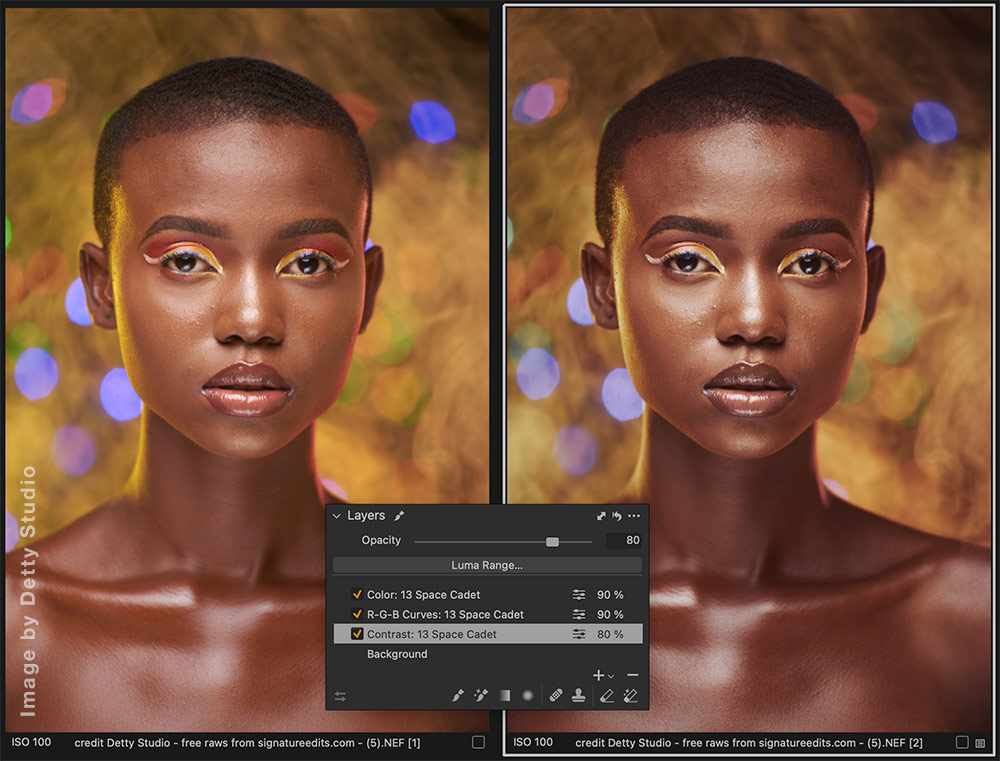
Task: Select the Background layer
Action: pyautogui.click(x=397, y=654)
